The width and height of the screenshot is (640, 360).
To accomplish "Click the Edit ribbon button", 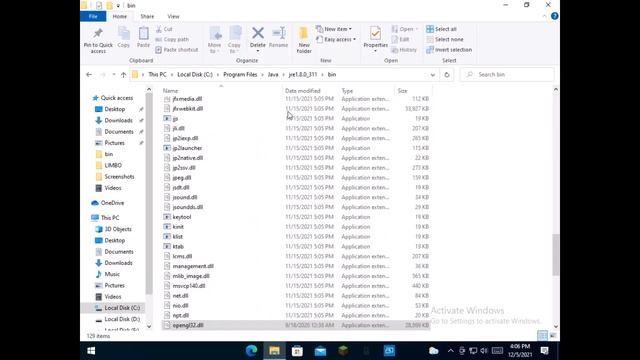I will click(x=400, y=40).
